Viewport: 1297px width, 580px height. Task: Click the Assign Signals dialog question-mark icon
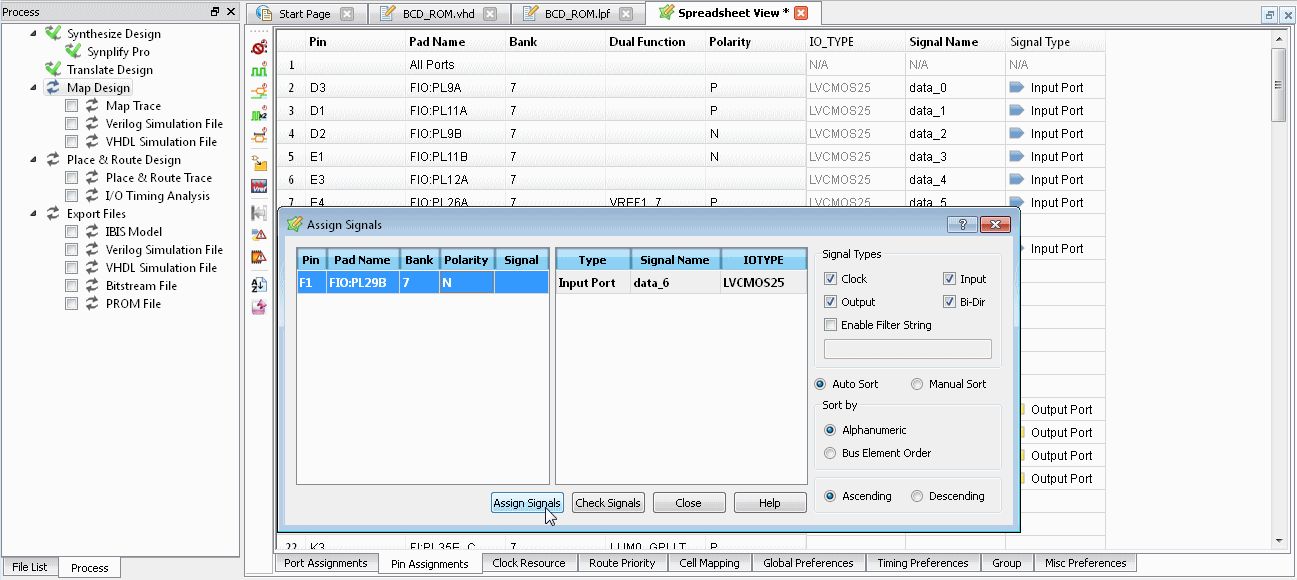click(962, 225)
